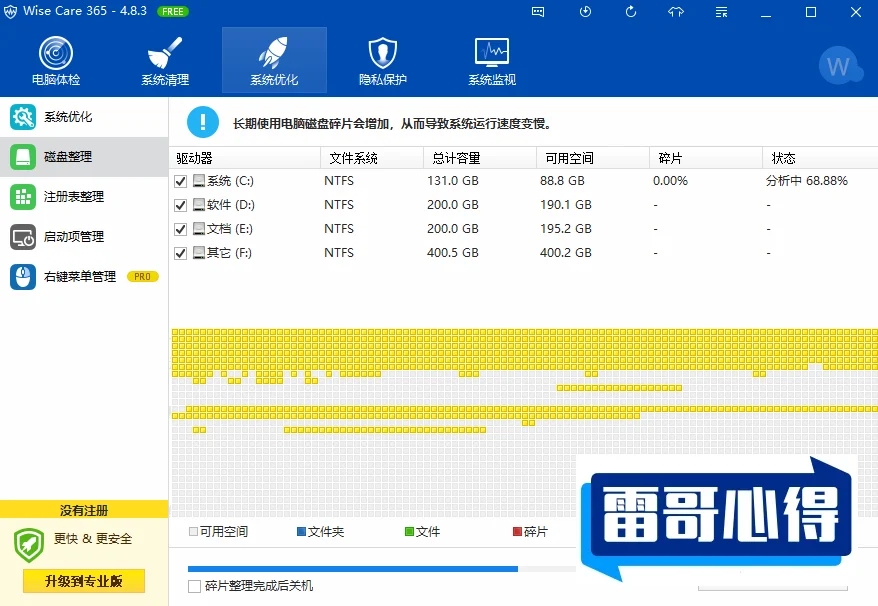
Task: Enable 碎片整理完成后关机 shutdown checkbox
Action: [194, 586]
